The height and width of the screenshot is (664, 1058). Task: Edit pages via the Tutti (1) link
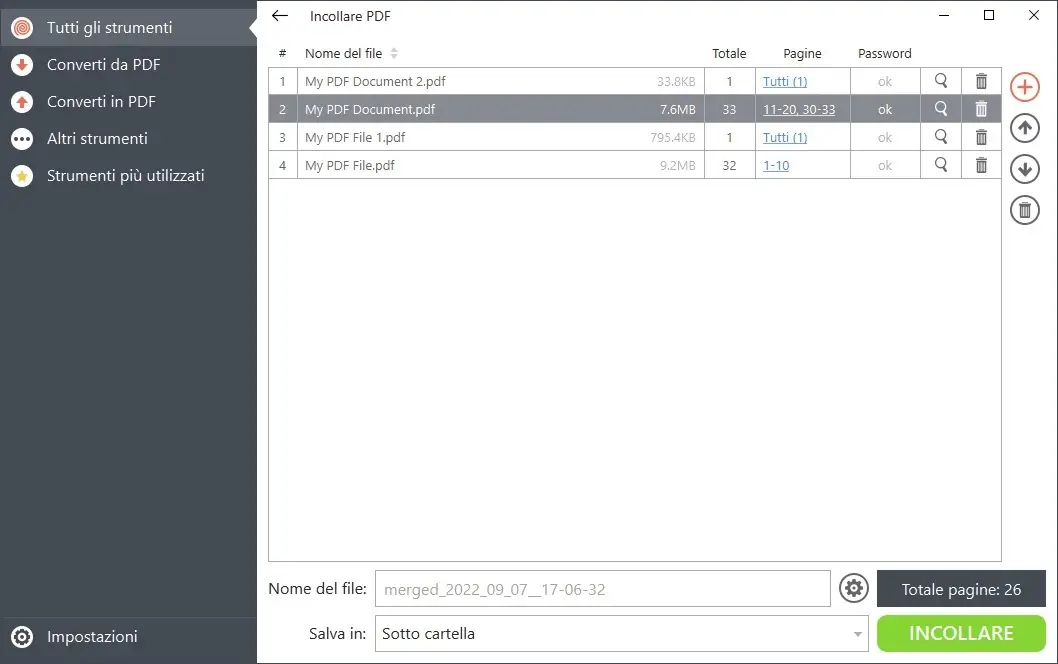click(786, 81)
